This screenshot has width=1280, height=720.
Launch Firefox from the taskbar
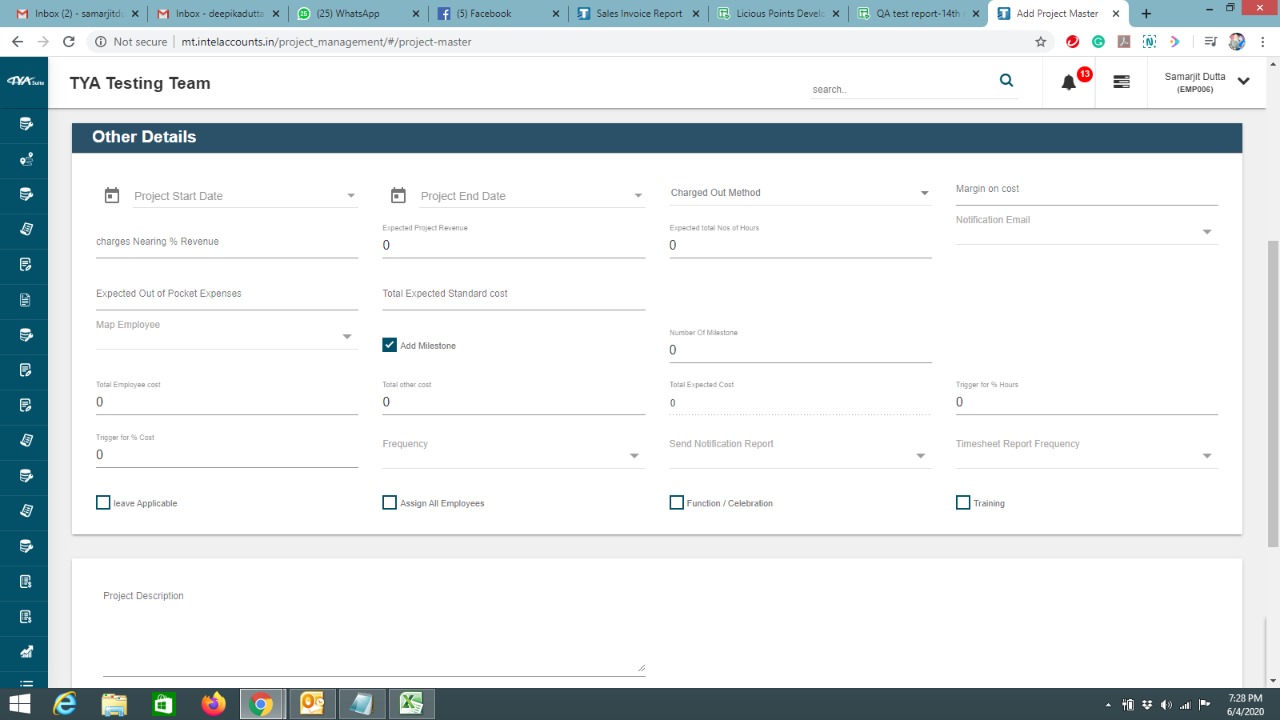pyautogui.click(x=213, y=704)
